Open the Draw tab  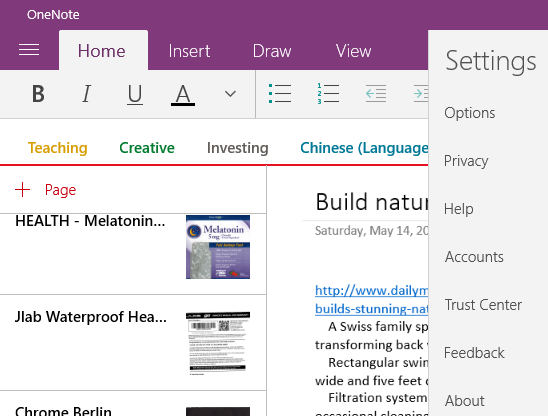coord(272,51)
